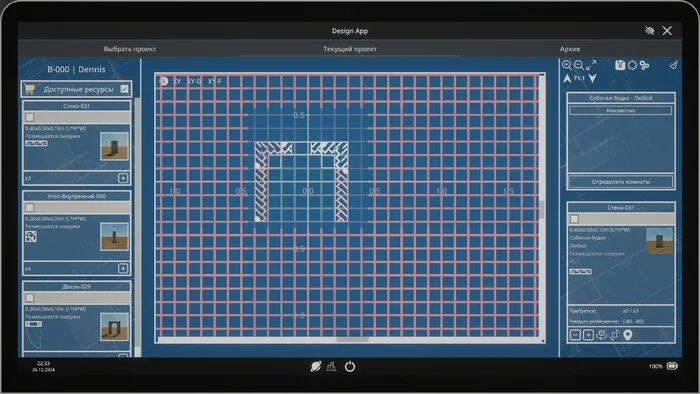The image size is (700, 394).
Task: Switch to the Текущий проект tab
Action: 350,49
